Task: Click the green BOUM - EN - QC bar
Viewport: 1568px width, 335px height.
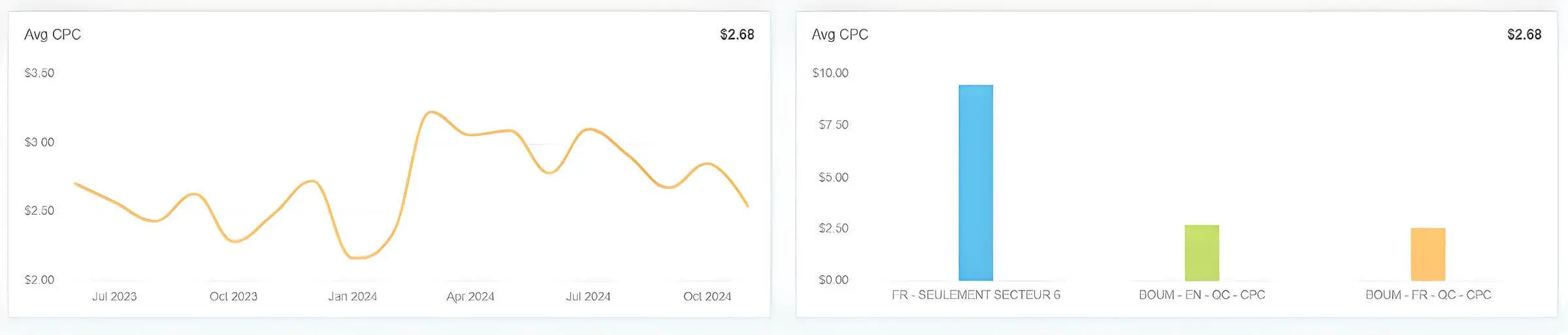Action: pos(1201,253)
